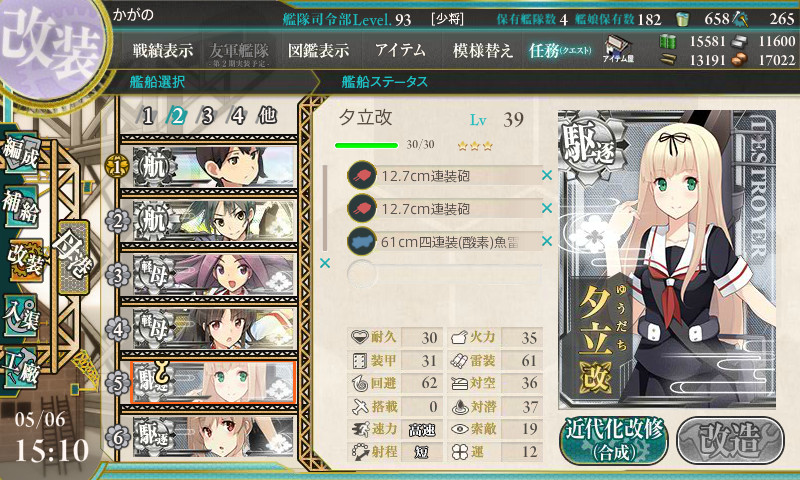
Task: Open the アイテム屋 item shop icon
Action: coord(618,49)
